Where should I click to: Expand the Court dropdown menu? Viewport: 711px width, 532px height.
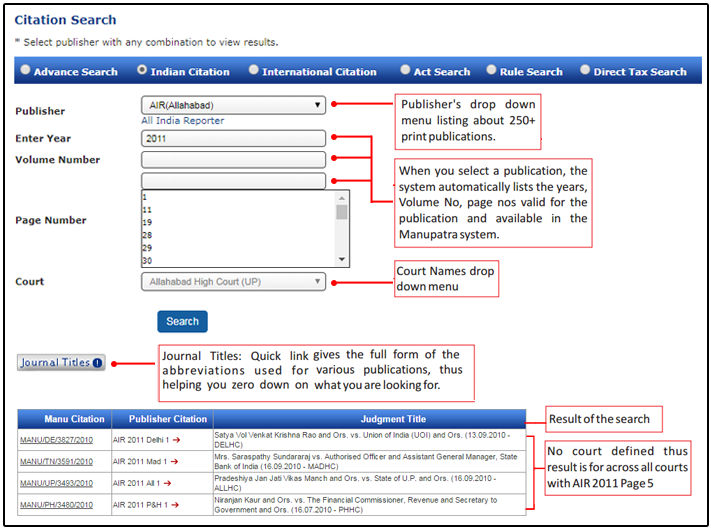234,282
